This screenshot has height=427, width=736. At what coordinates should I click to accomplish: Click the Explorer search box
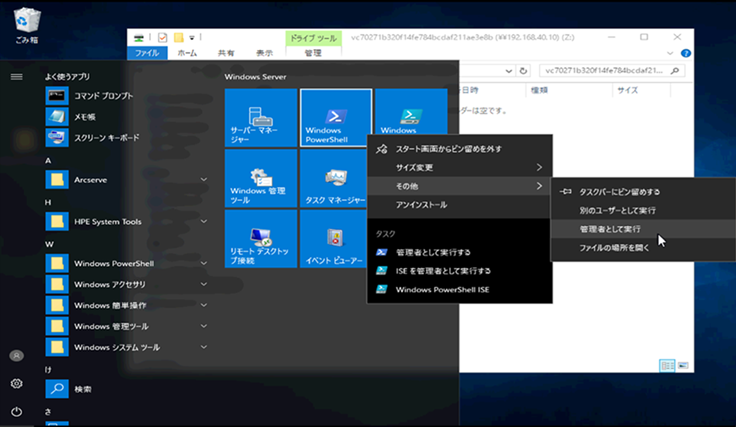[612, 71]
